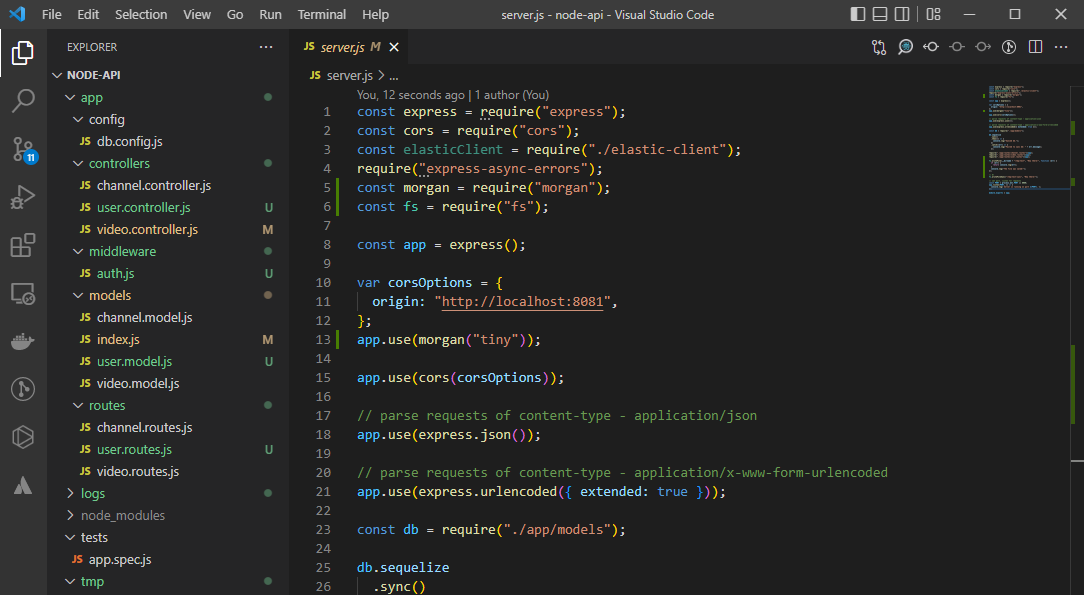
Task: Open the Extensions view
Action: (x=23, y=245)
